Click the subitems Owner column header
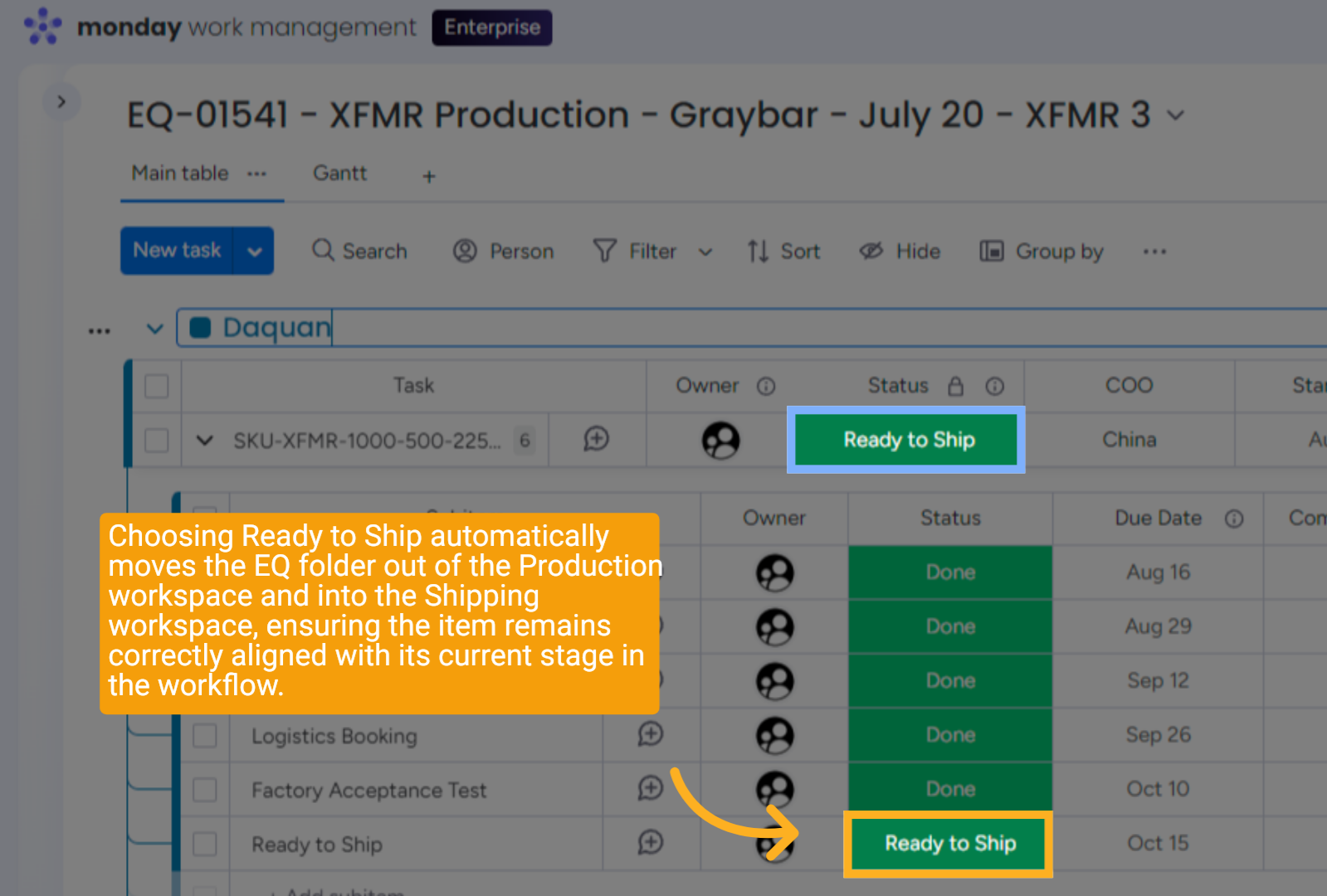 pyautogui.click(x=773, y=518)
